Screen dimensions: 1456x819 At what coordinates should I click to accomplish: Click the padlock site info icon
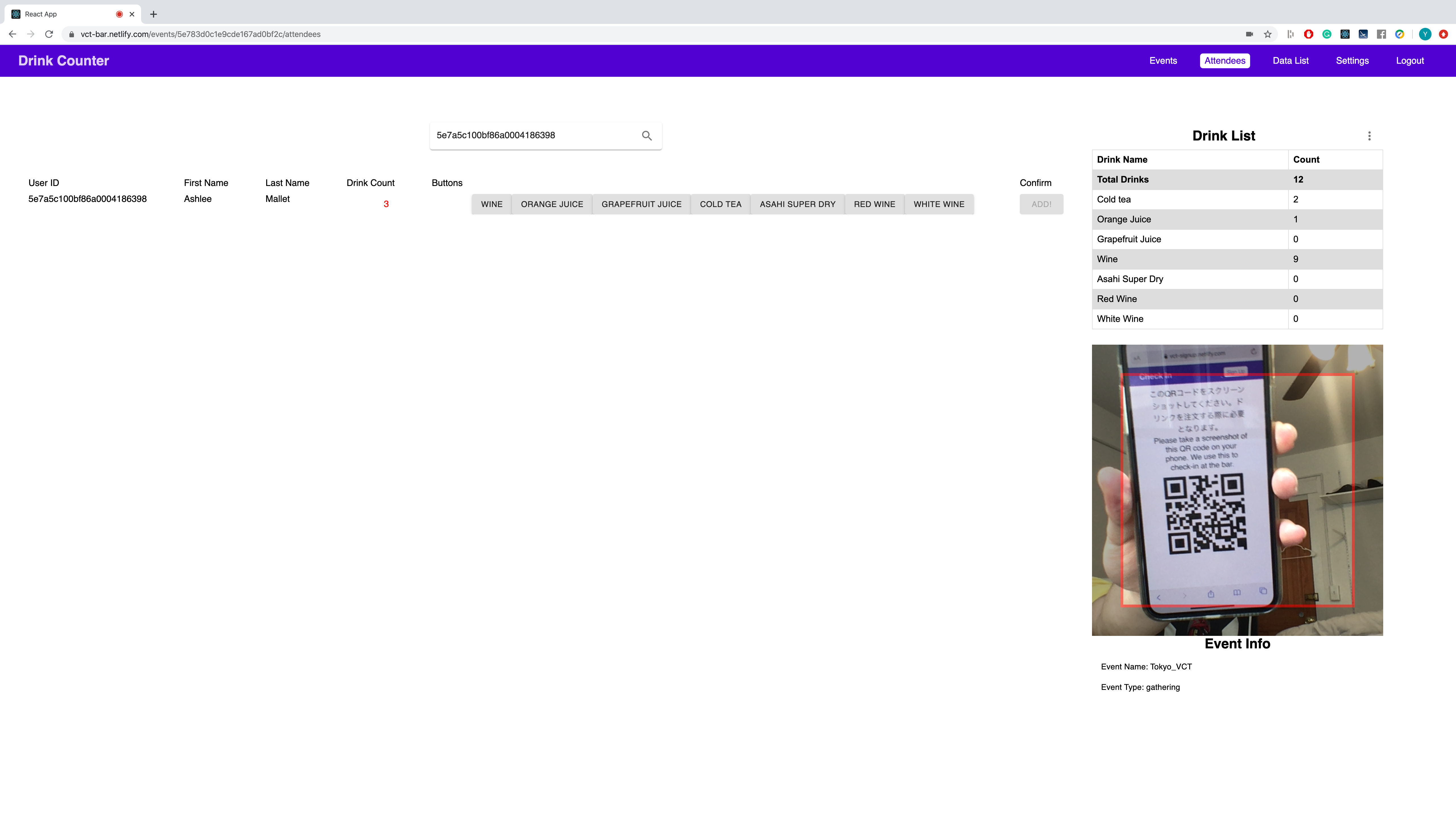(x=71, y=34)
